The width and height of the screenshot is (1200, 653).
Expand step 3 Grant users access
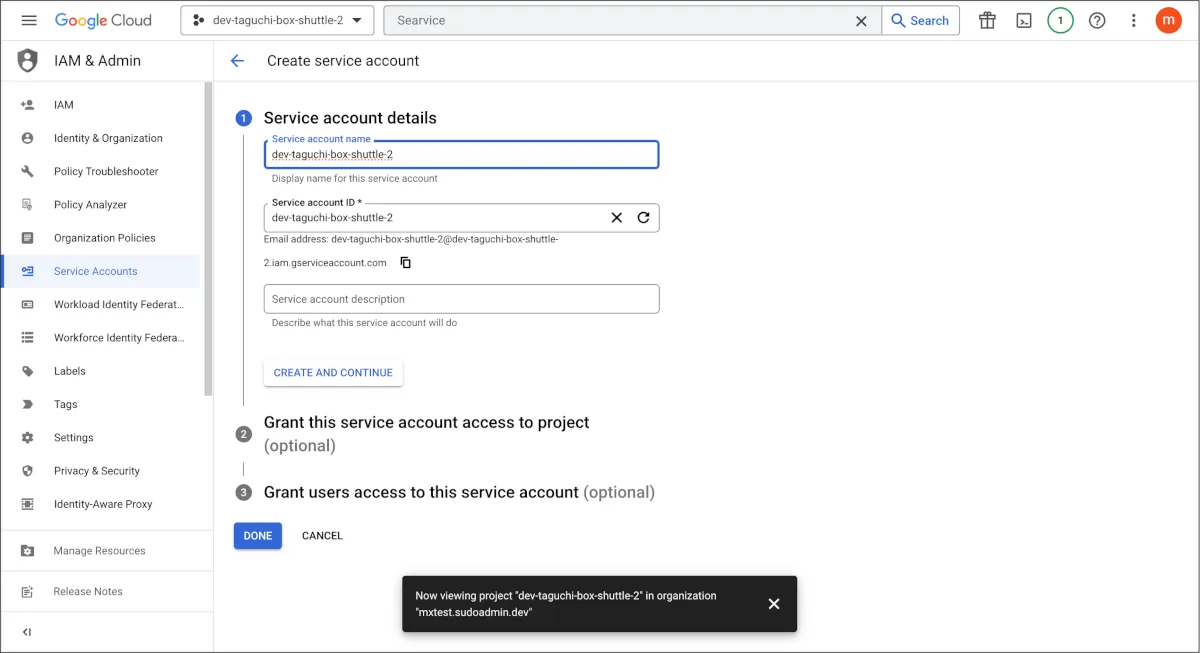tap(421, 492)
